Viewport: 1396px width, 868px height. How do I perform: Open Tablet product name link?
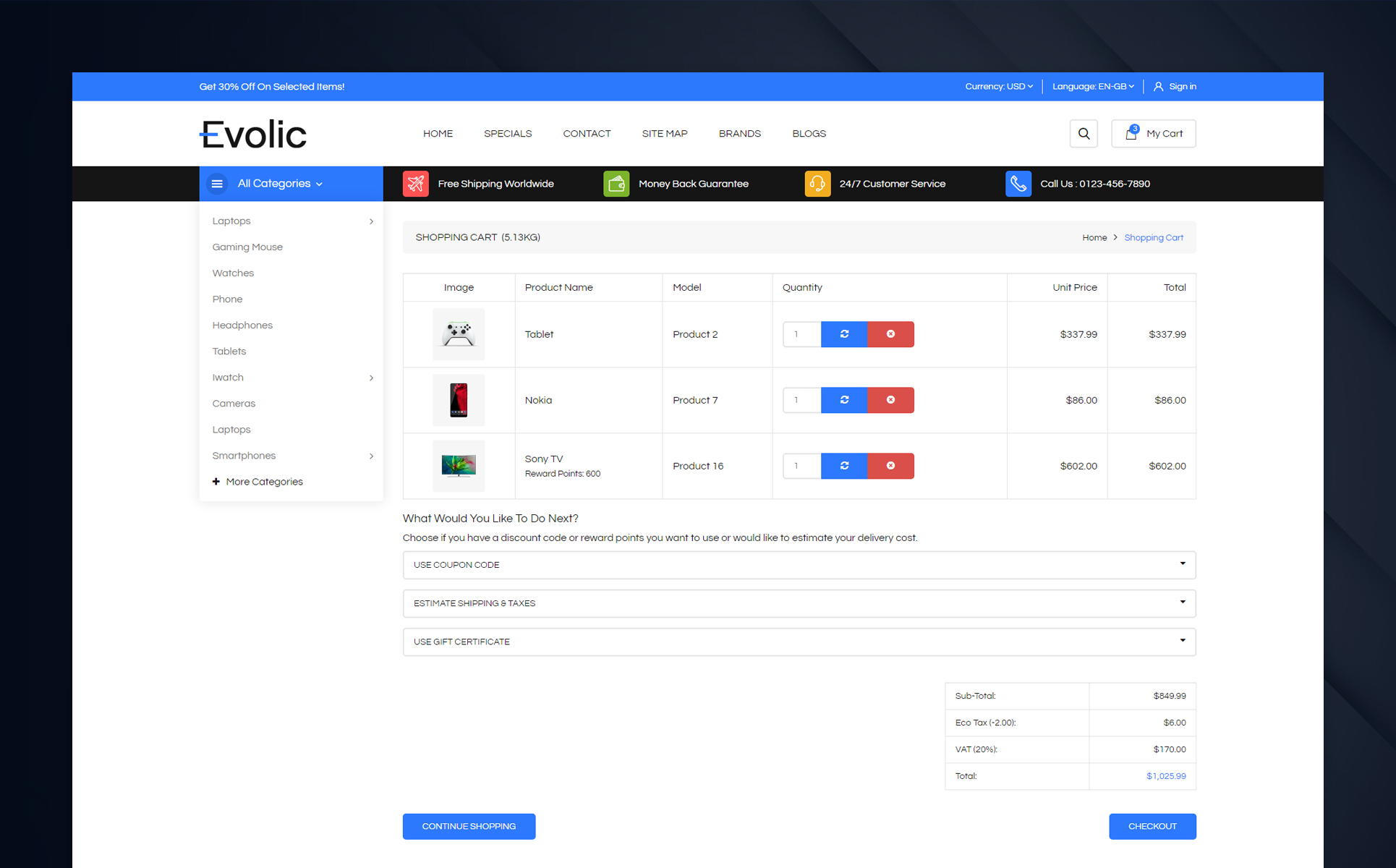coord(539,334)
